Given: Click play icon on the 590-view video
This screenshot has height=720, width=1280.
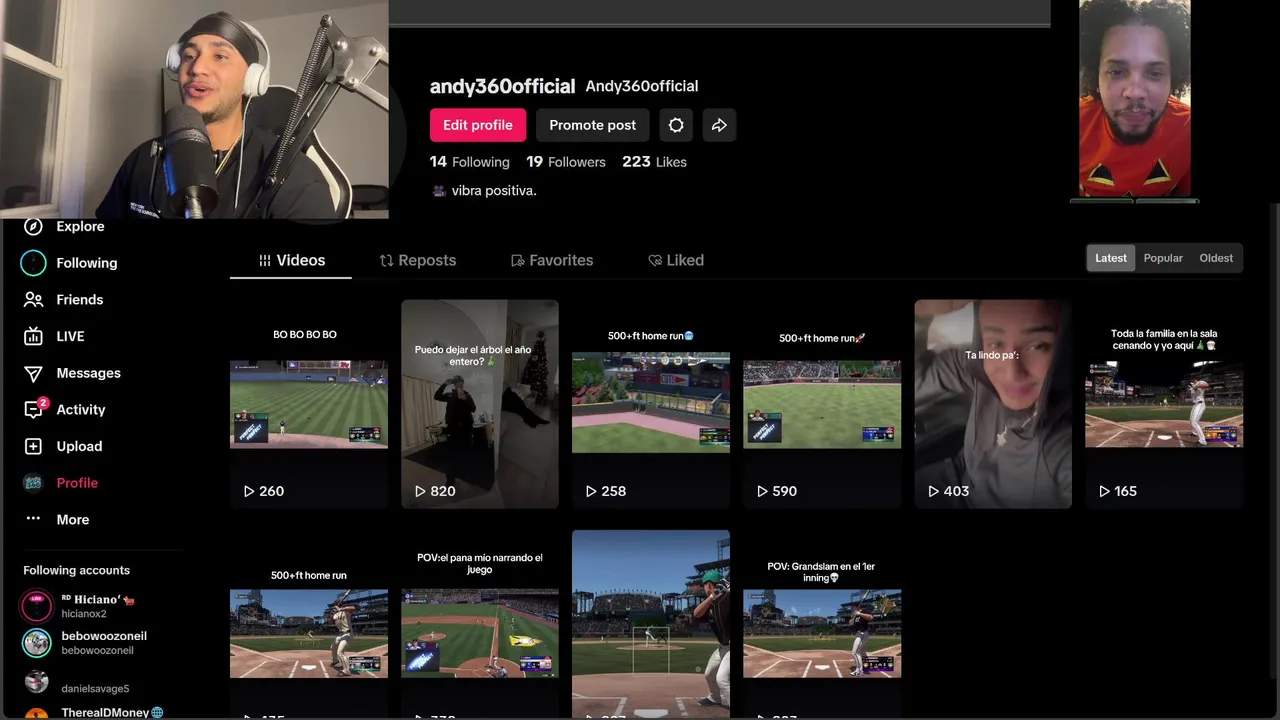Looking at the screenshot, I should tap(762, 491).
